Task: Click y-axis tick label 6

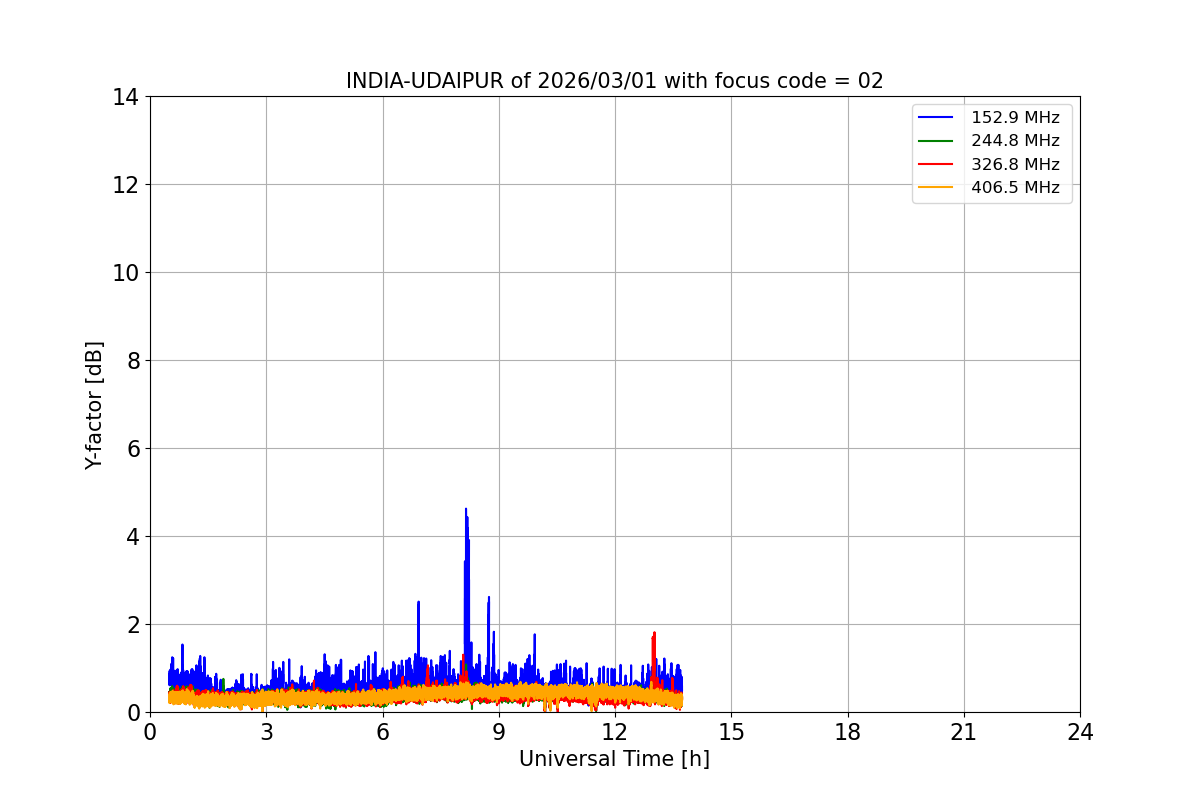Action: pyautogui.click(x=132, y=449)
